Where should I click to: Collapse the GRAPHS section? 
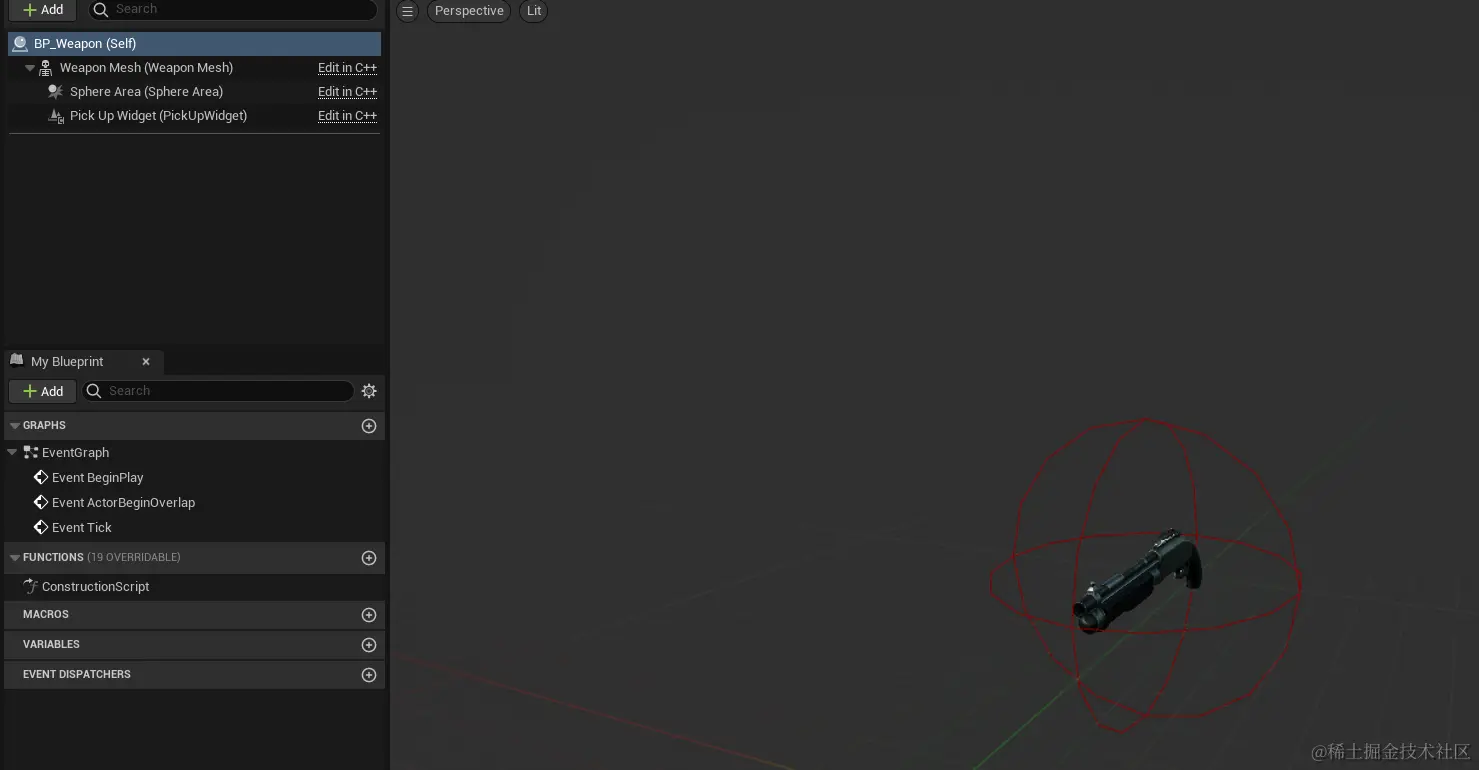pos(15,426)
